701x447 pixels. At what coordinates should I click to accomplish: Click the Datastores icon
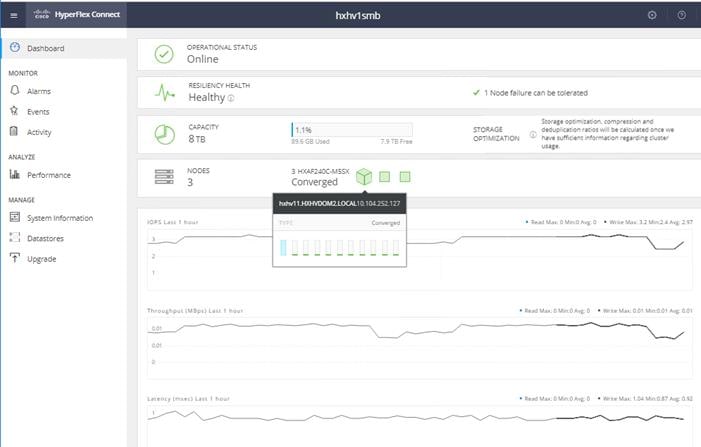click(x=15, y=238)
